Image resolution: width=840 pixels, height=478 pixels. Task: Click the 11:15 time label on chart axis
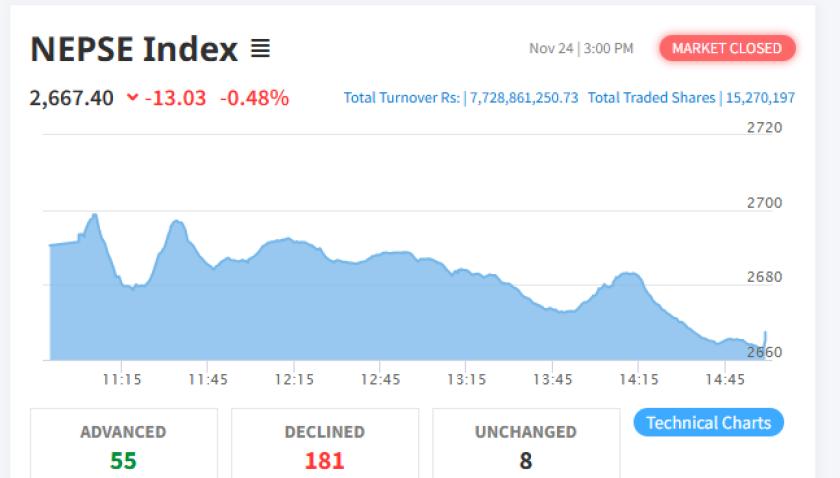[x=120, y=380]
